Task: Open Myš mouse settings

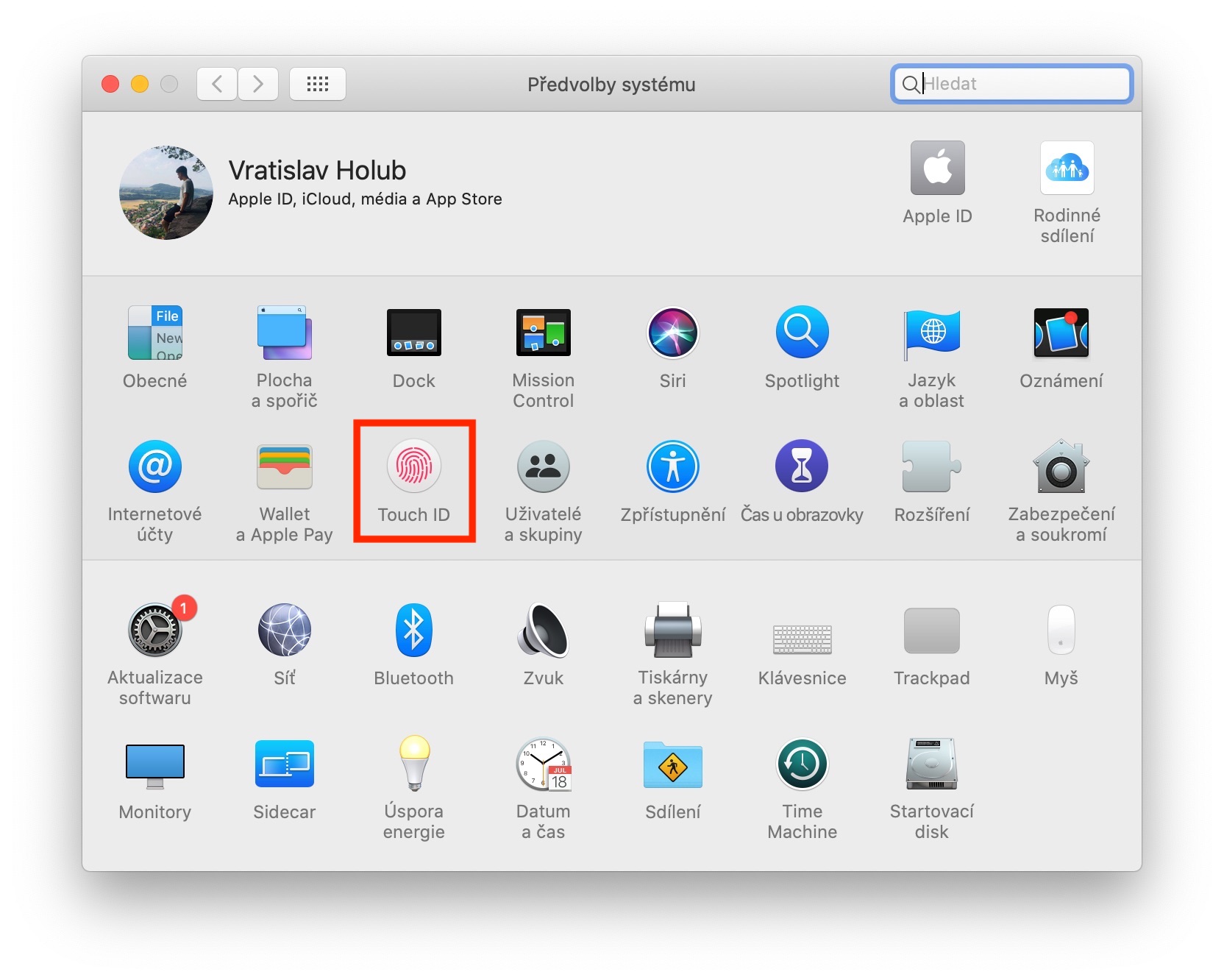Action: click(1061, 630)
